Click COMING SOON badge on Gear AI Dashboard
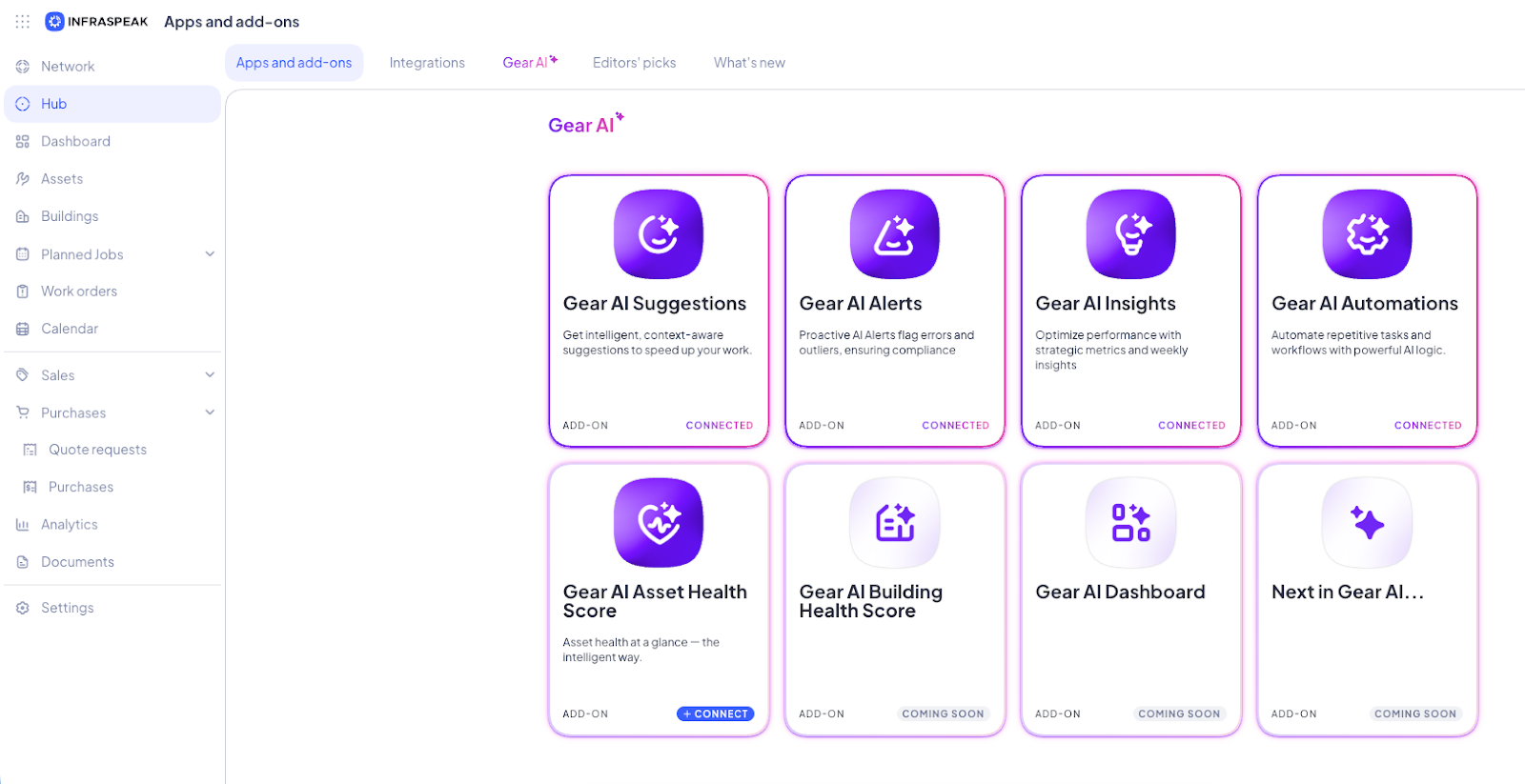1525x784 pixels. click(x=1179, y=714)
